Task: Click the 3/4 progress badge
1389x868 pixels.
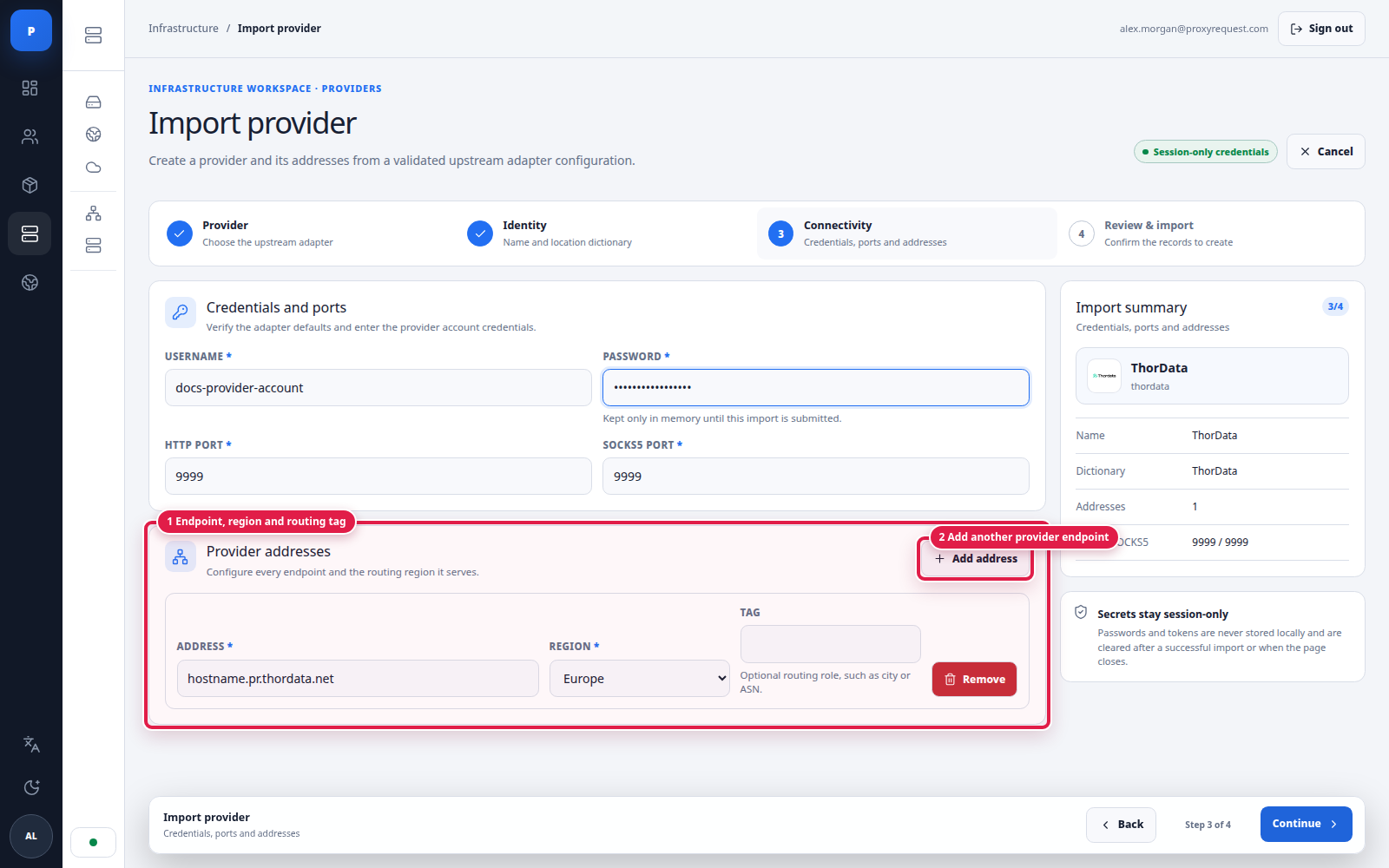Action: point(1335,306)
